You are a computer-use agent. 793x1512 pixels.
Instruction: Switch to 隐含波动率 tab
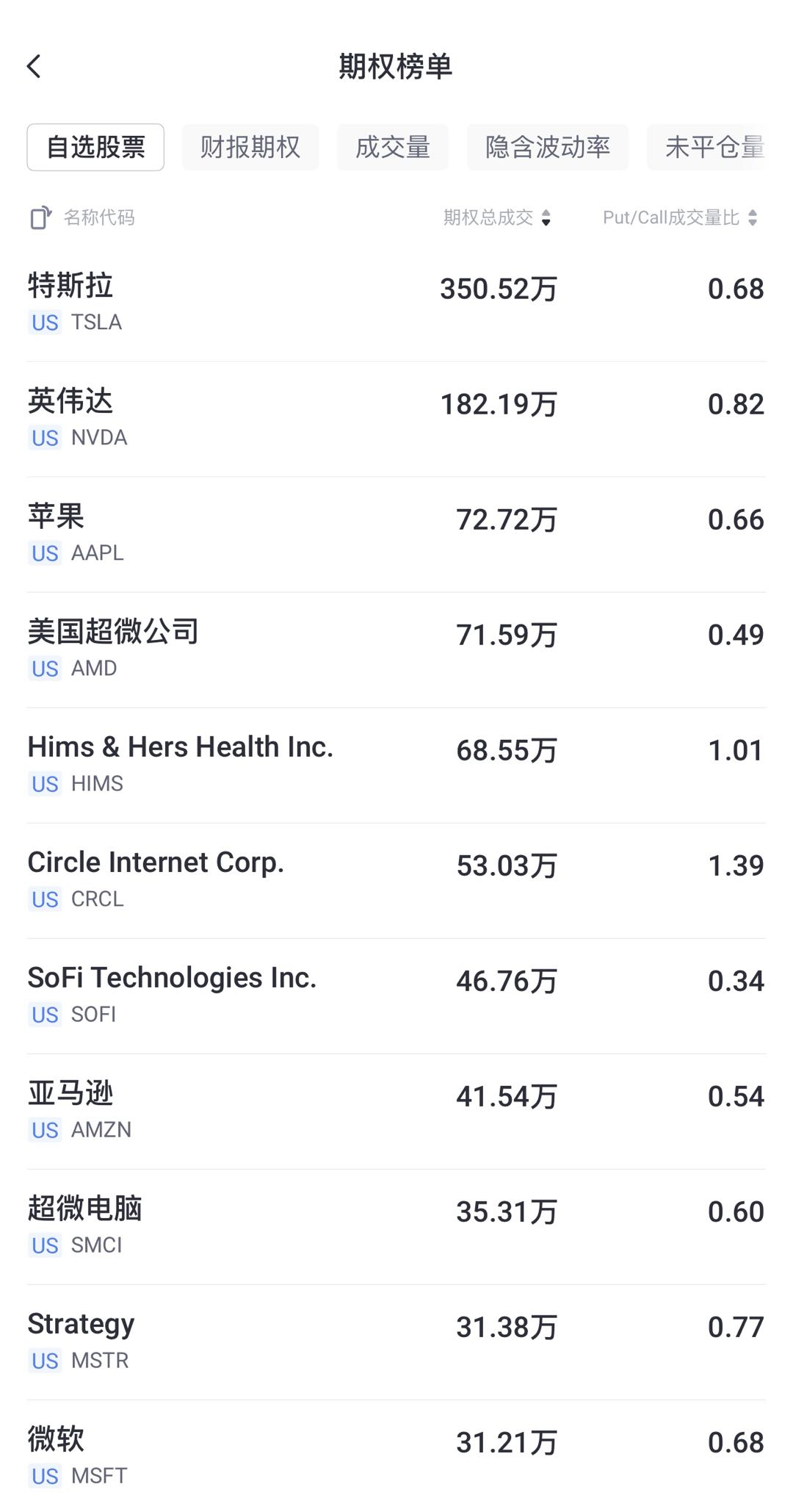click(547, 148)
